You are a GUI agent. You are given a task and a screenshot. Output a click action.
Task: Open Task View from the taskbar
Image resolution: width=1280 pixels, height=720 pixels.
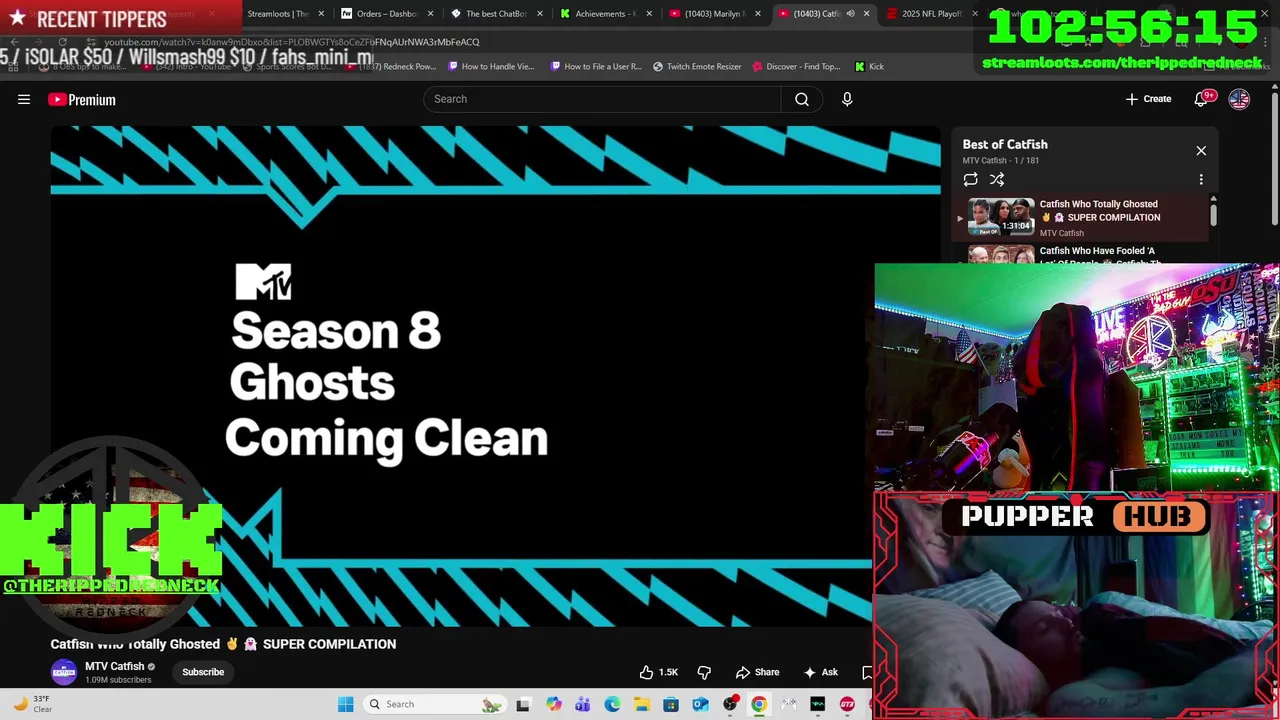[523, 704]
